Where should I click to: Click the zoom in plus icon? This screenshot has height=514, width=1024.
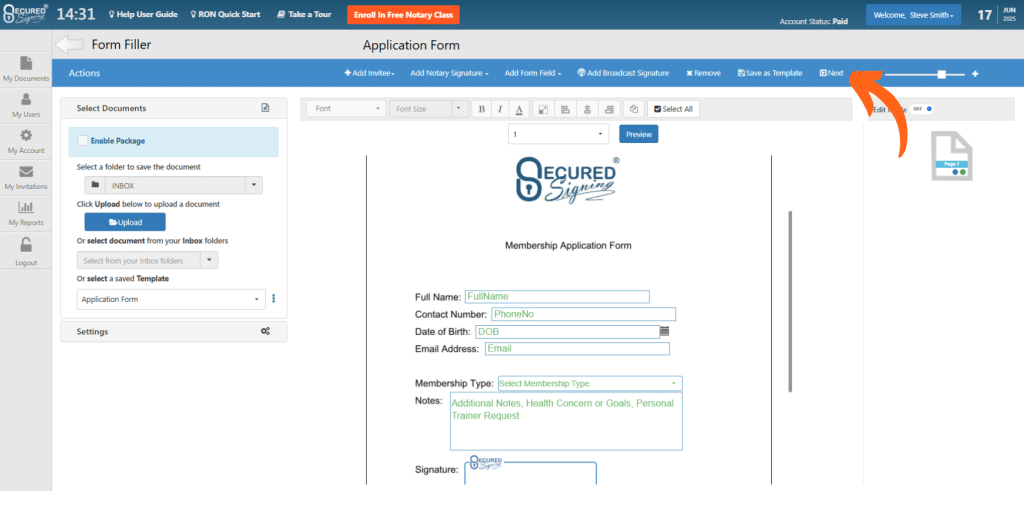975,74
